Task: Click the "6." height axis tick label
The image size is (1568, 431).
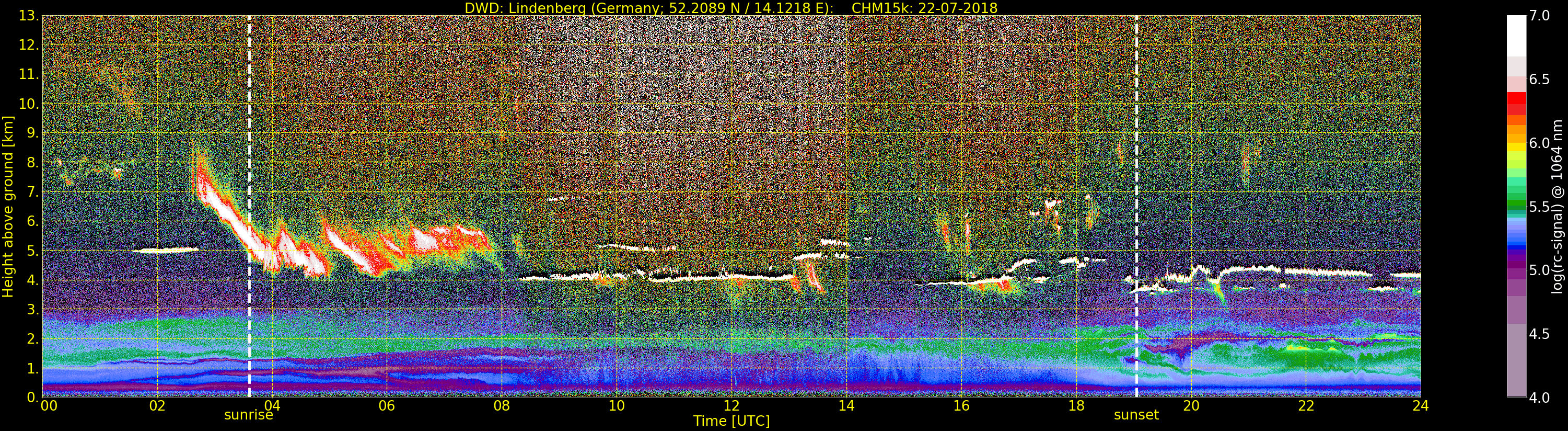Action: tap(33, 221)
